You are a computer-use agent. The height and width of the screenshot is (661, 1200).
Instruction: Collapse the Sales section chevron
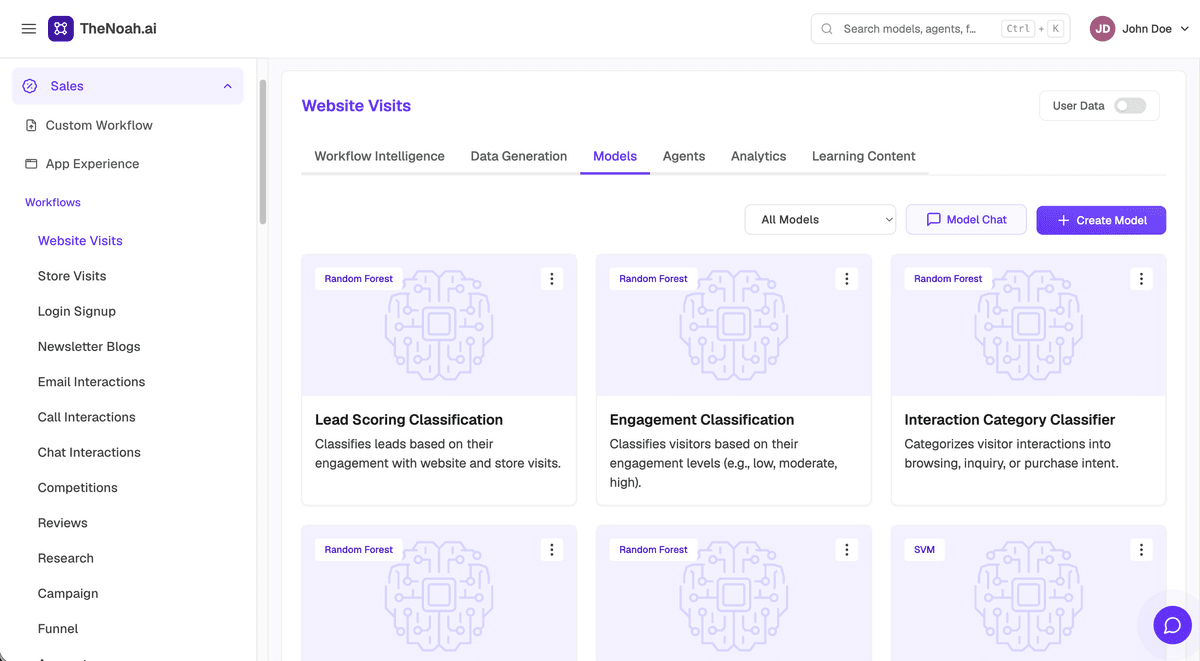pyautogui.click(x=227, y=87)
